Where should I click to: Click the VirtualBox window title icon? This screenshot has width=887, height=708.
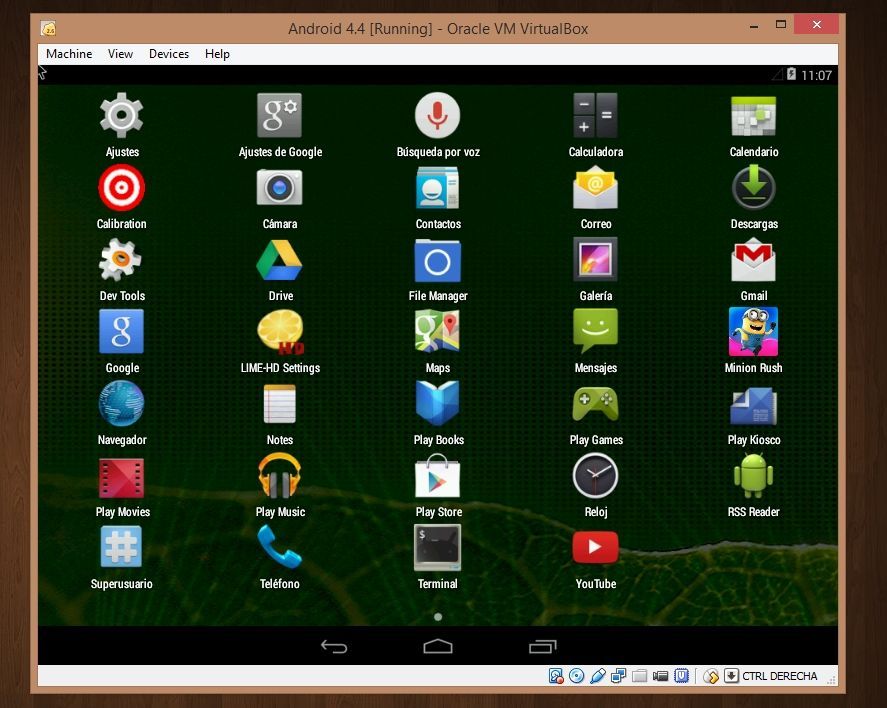point(49,28)
